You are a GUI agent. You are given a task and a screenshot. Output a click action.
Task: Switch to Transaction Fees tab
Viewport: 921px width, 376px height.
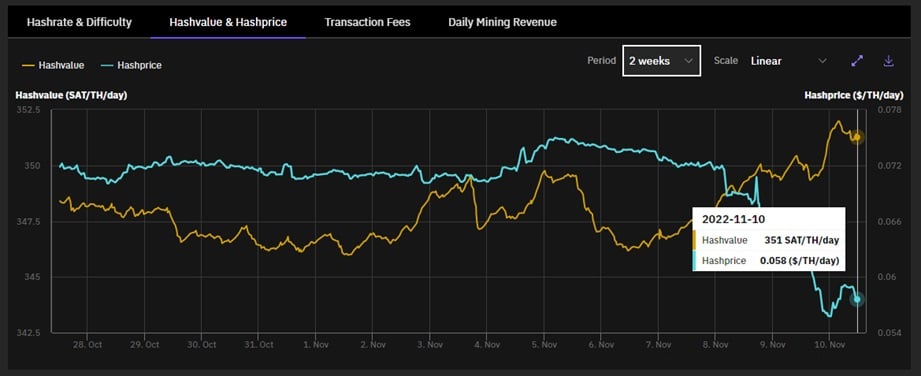[367, 22]
